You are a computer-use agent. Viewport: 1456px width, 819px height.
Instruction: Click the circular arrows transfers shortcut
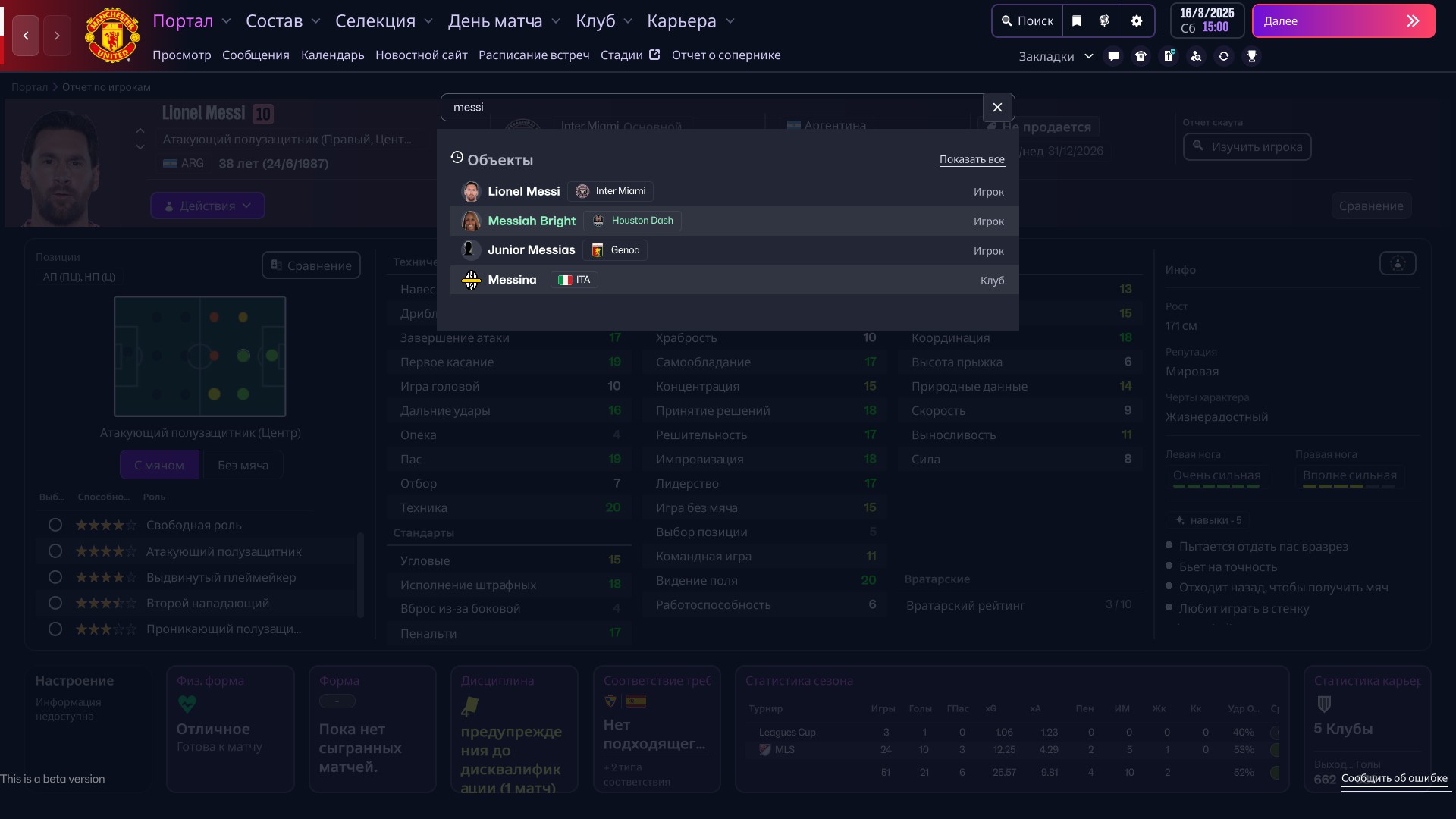coord(1223,56)
